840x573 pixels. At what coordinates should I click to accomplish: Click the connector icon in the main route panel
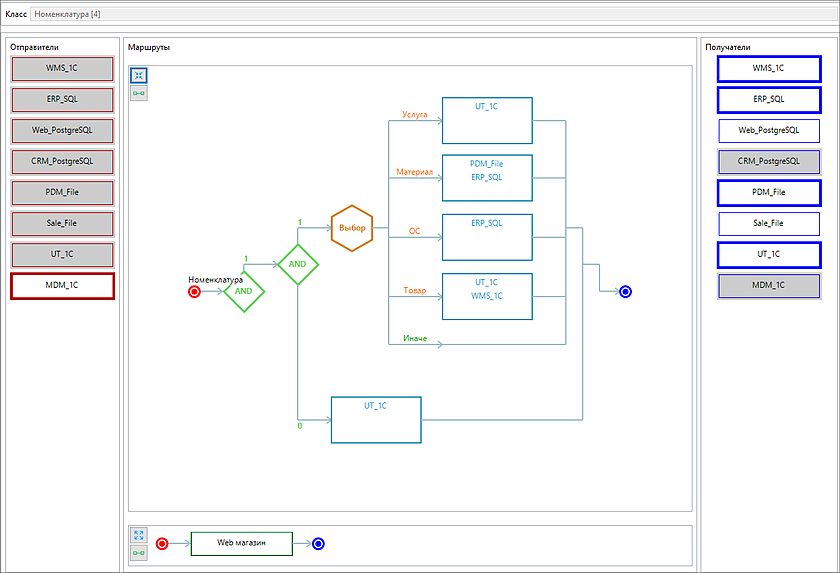139,93
